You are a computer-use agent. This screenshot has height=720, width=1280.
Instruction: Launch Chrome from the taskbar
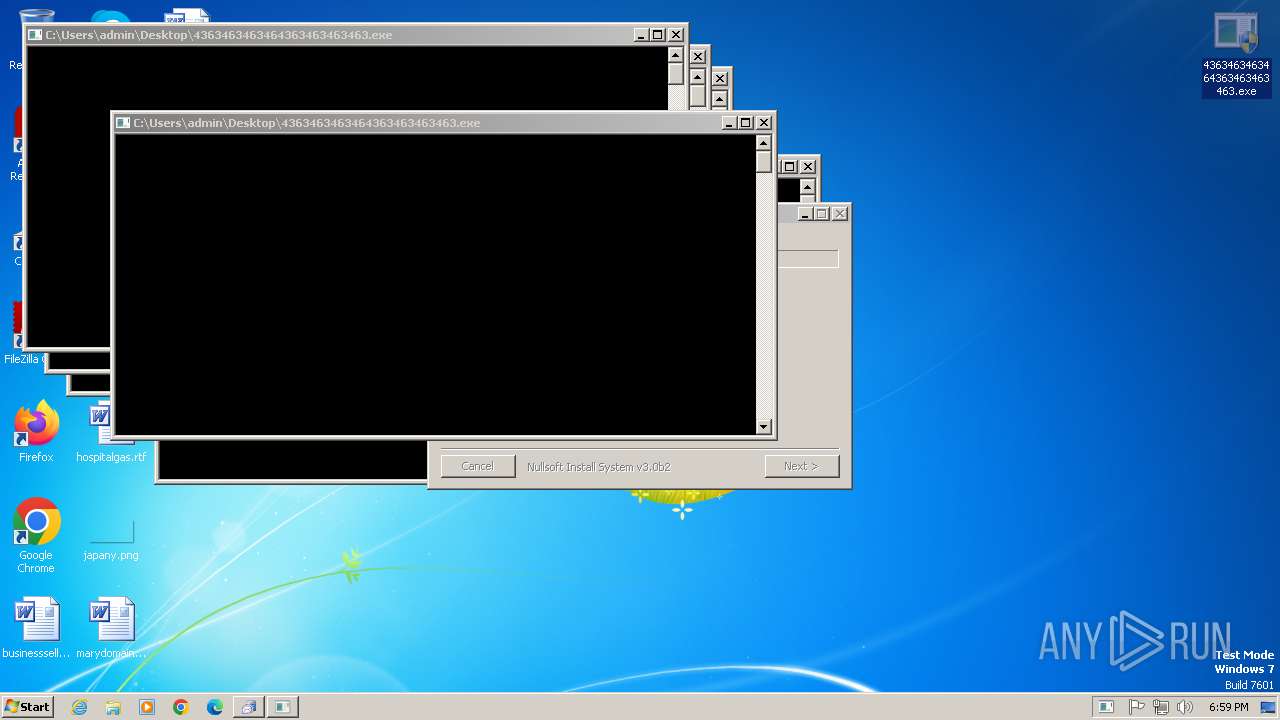(x=181, y=707)
